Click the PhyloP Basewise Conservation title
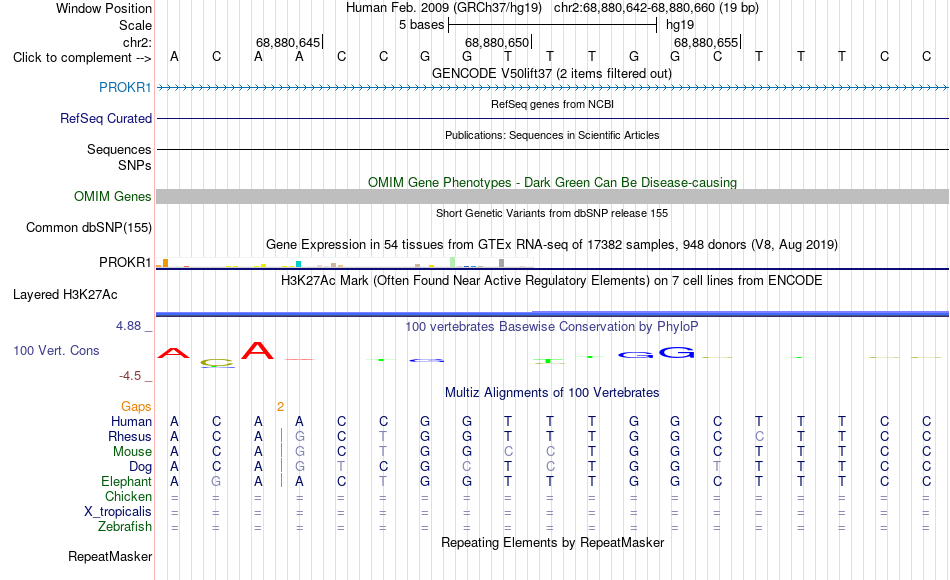Viewport: 950px width, 580px height. point(552,327)
